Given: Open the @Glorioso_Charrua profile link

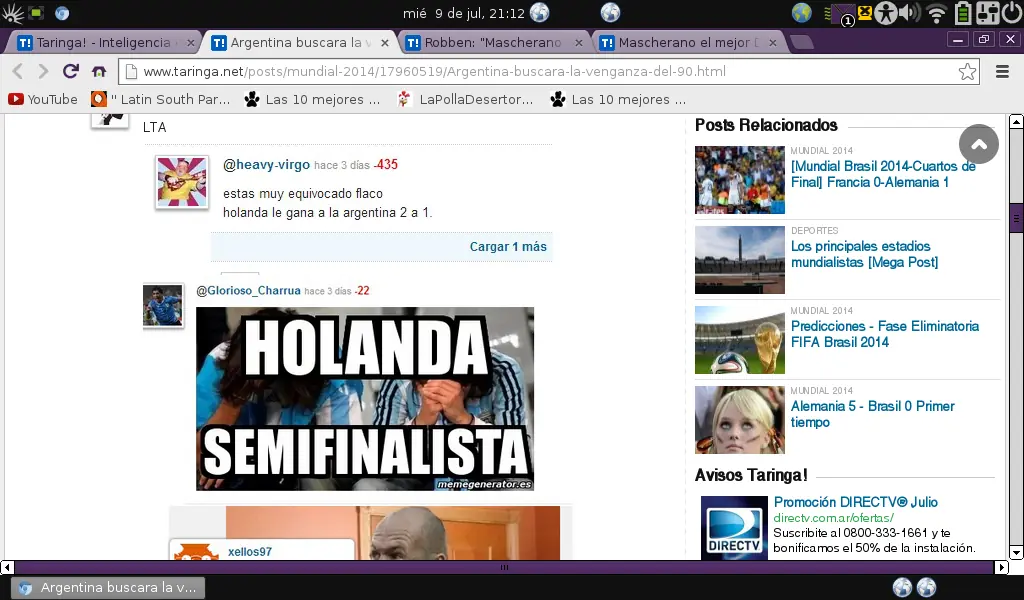Looking at the screenshot, I should [x=248, y=291].
